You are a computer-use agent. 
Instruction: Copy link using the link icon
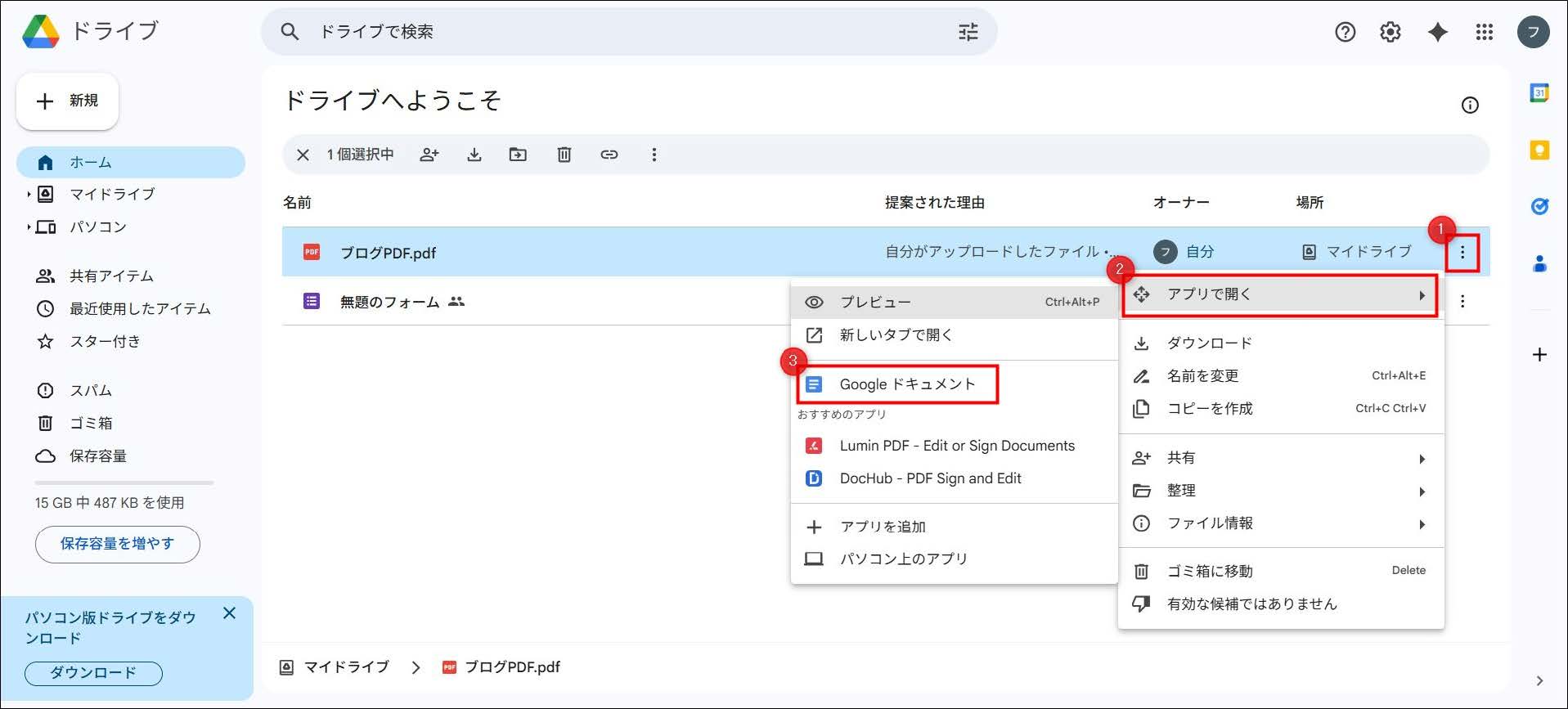tap(609, 155)
